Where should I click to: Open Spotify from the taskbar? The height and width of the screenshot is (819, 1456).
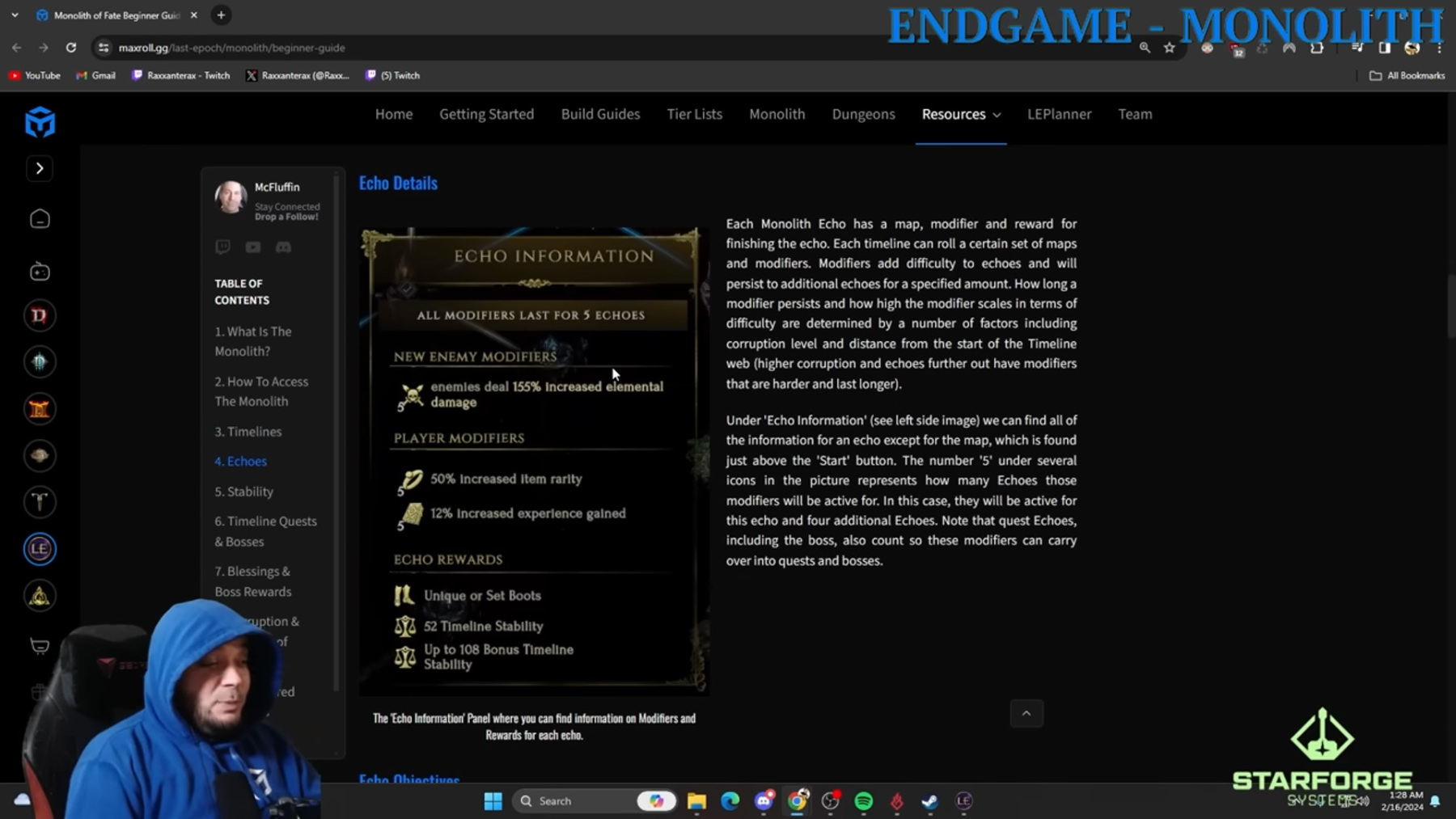click(x=863, y=801)
